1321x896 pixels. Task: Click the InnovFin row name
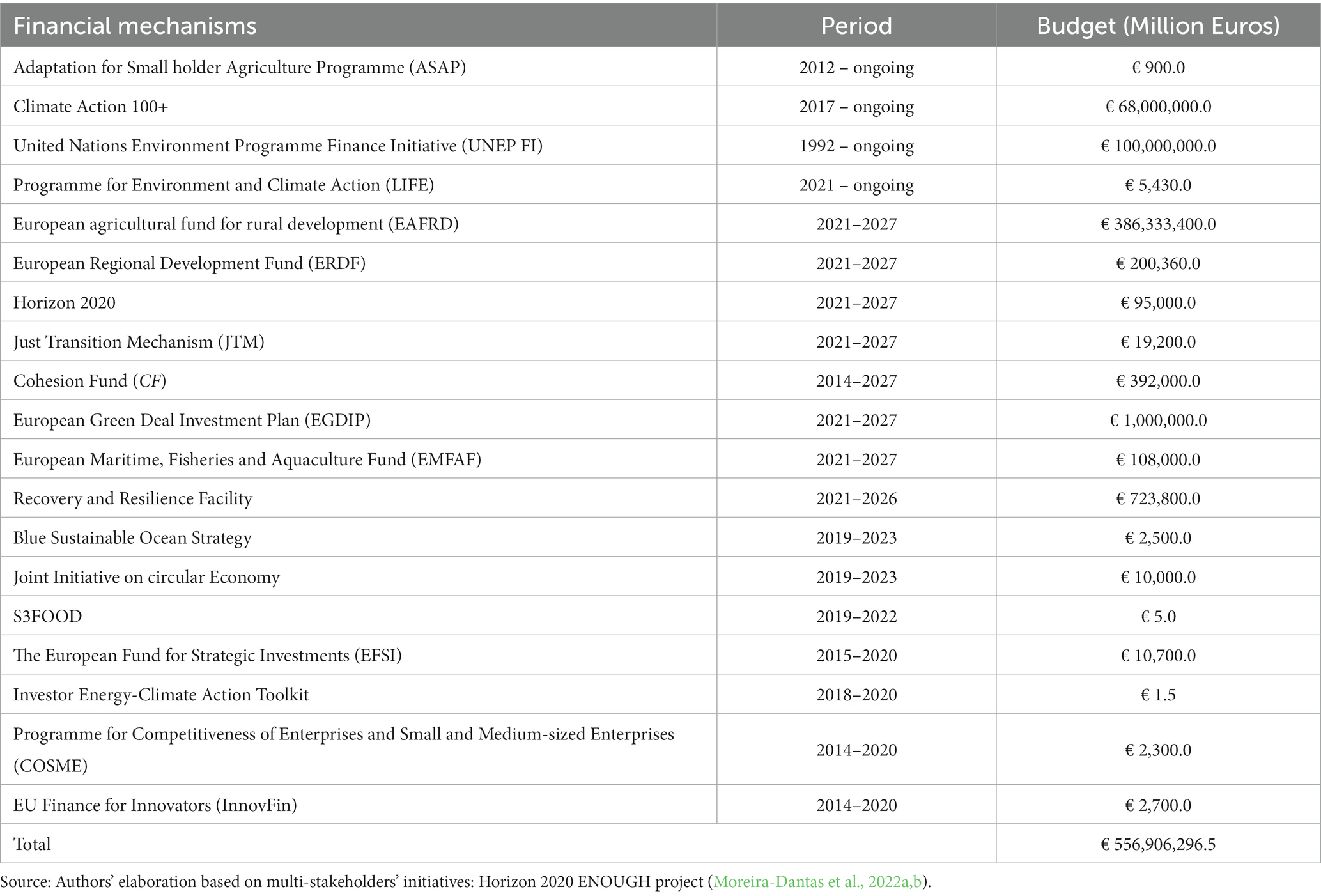[155, 805]
